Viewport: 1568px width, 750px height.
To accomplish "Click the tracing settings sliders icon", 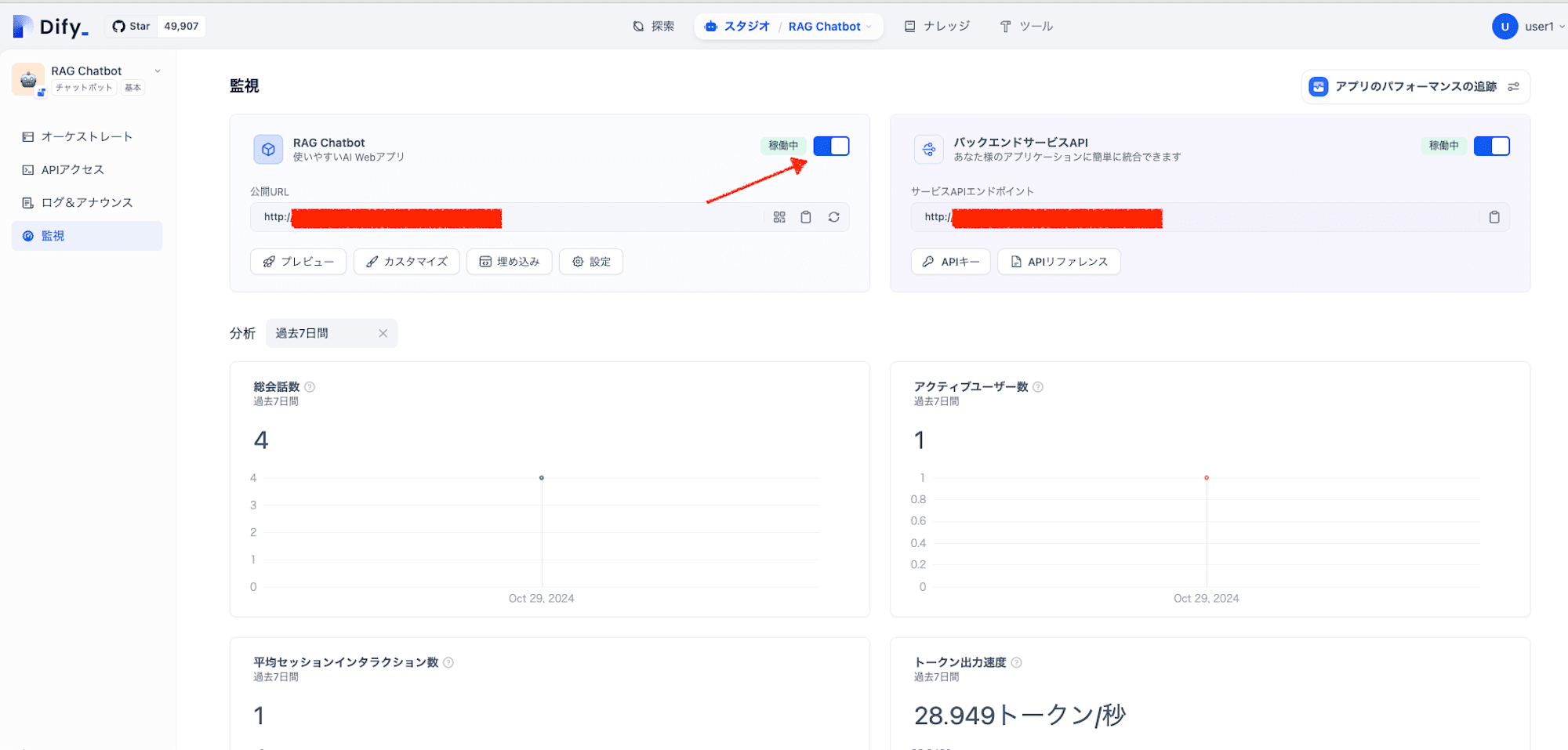I will pyautogui.click(x=1514, y=87).
